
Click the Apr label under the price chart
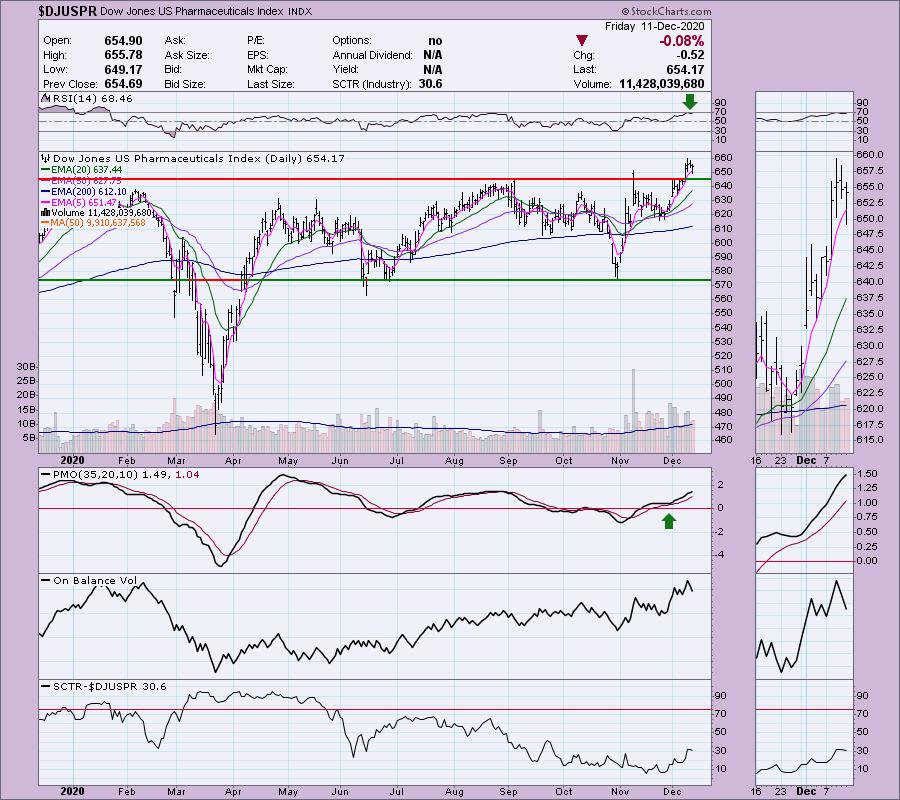click(x=233, y=460)
